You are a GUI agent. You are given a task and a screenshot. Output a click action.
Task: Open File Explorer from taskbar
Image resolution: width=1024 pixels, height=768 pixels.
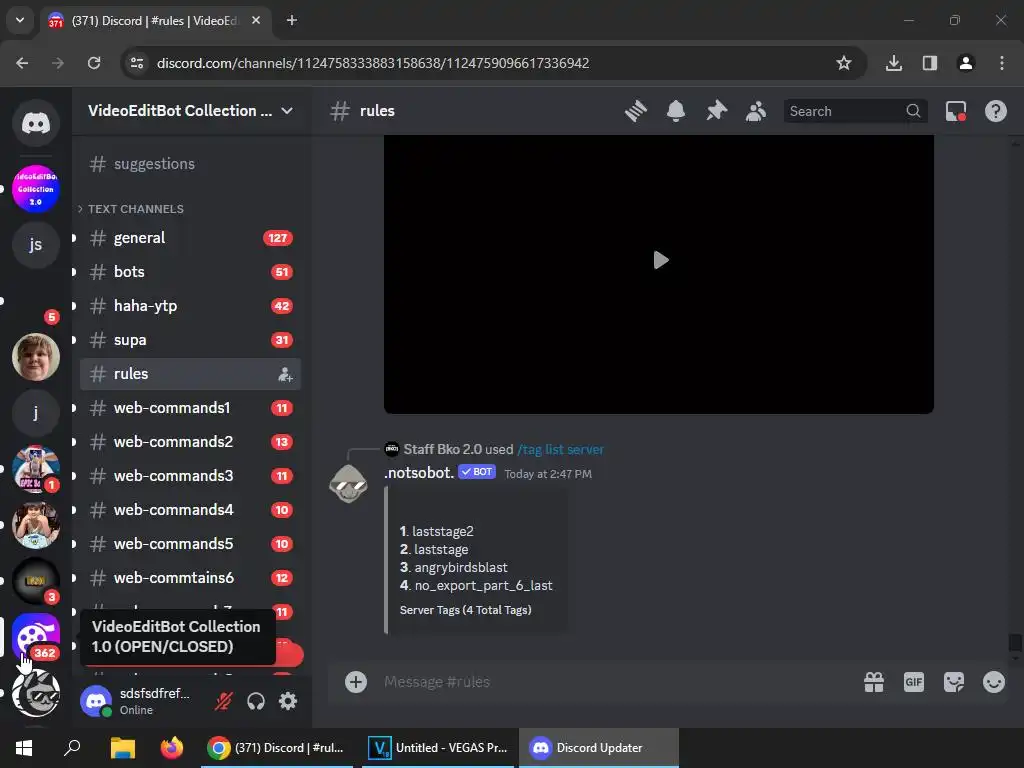[x=122, y=748]
